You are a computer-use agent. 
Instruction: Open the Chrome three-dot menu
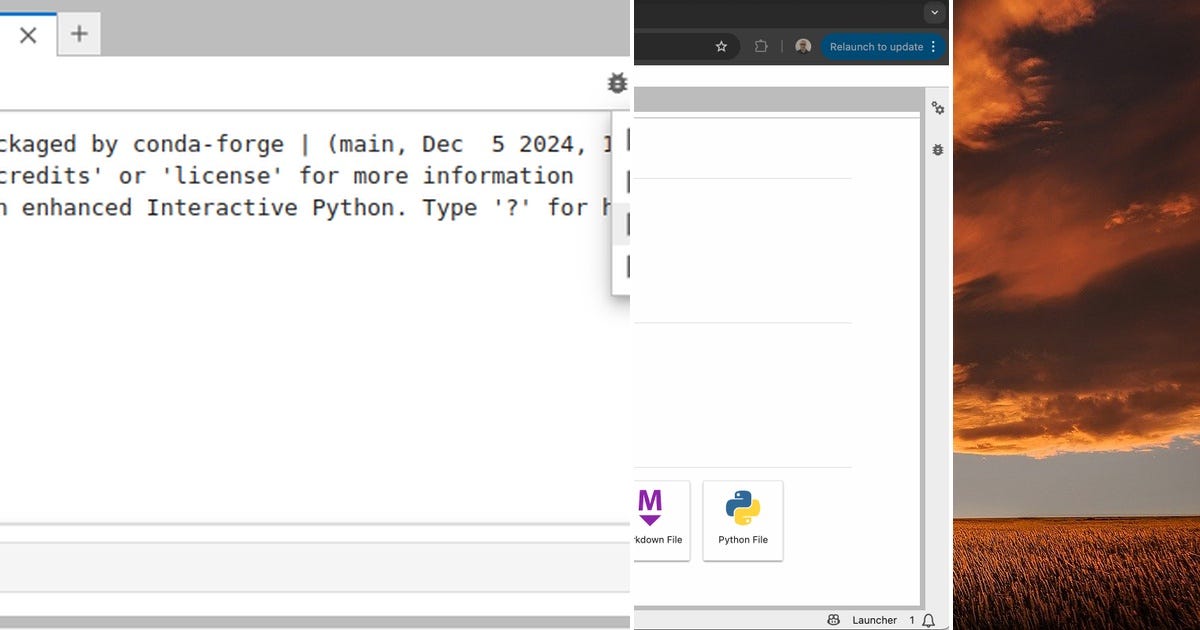934,46
